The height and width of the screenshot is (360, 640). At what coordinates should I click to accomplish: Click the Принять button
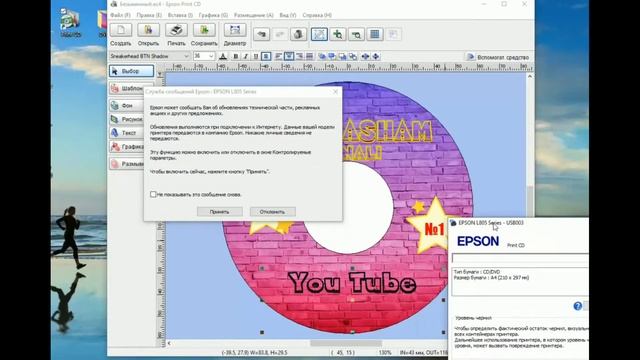[220, 211]
